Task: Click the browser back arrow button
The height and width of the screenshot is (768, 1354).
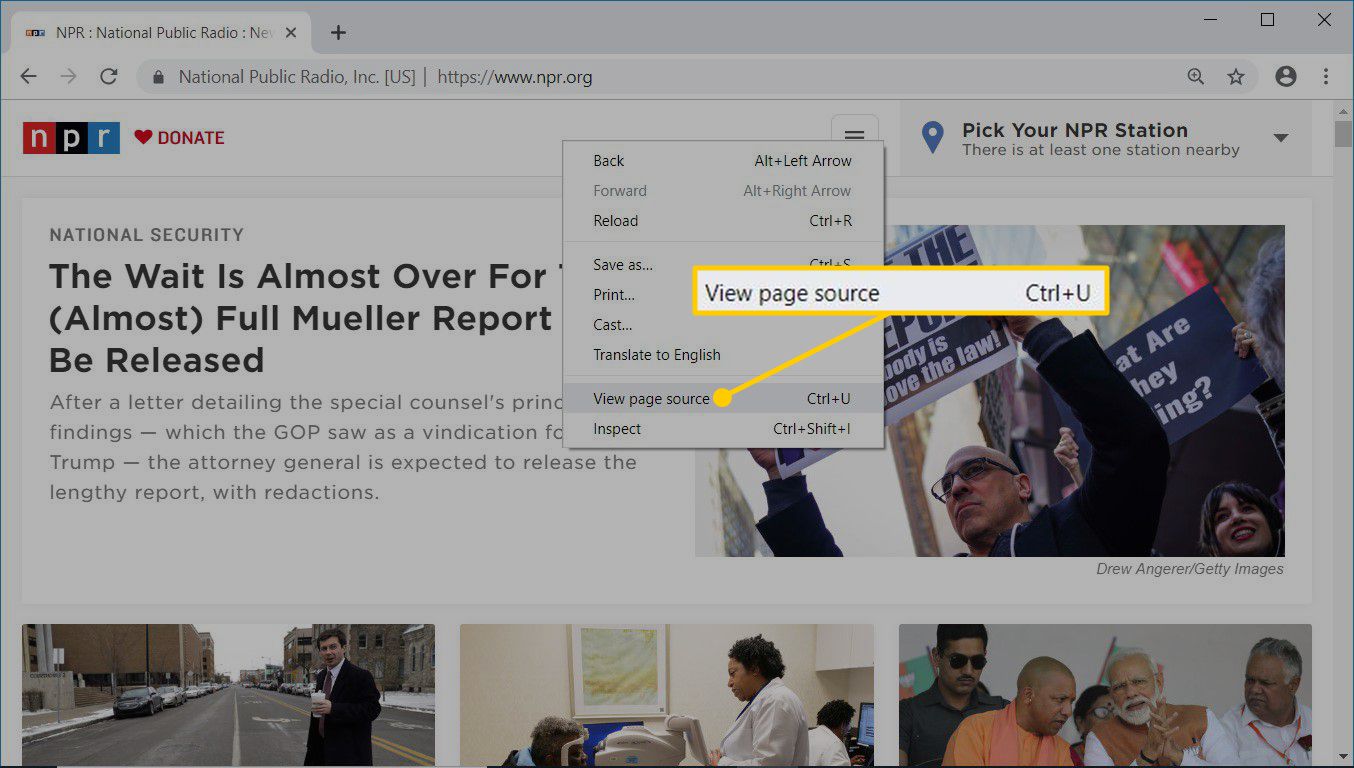Action: tap(28, 77)
